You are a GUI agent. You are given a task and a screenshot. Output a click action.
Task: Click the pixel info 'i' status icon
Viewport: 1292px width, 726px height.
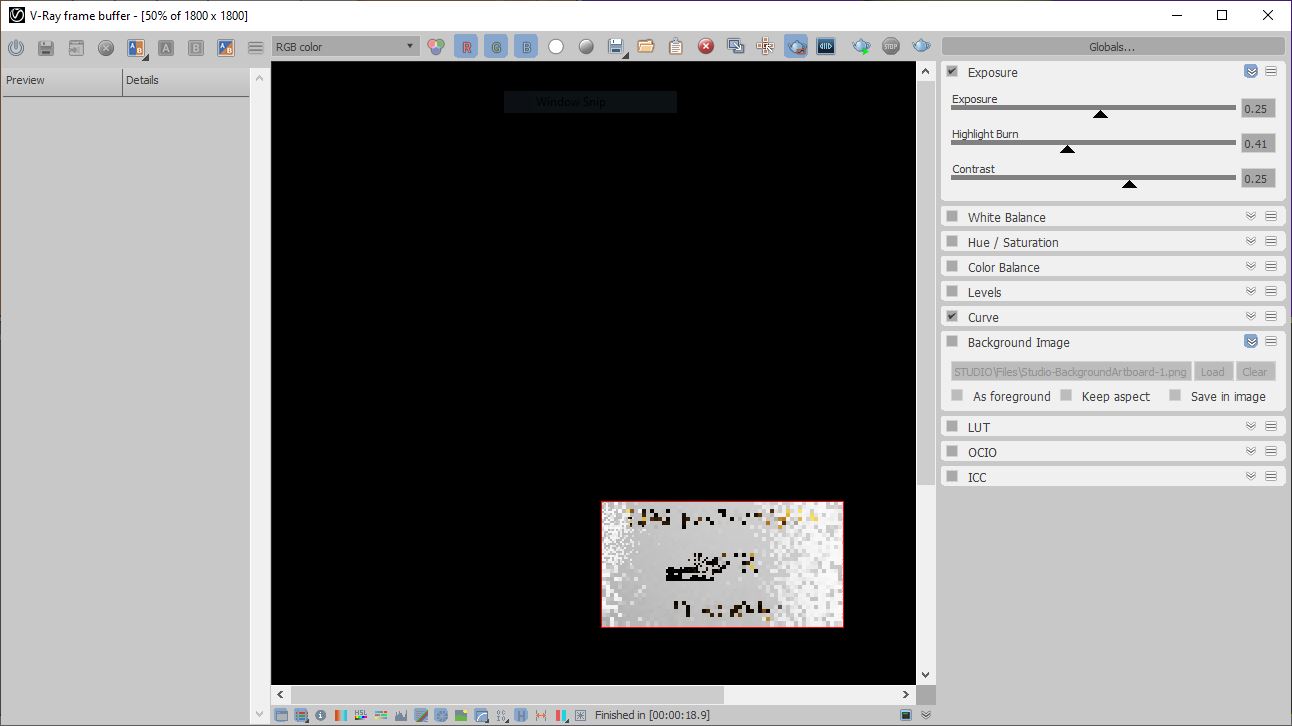(x=321, y=715)
